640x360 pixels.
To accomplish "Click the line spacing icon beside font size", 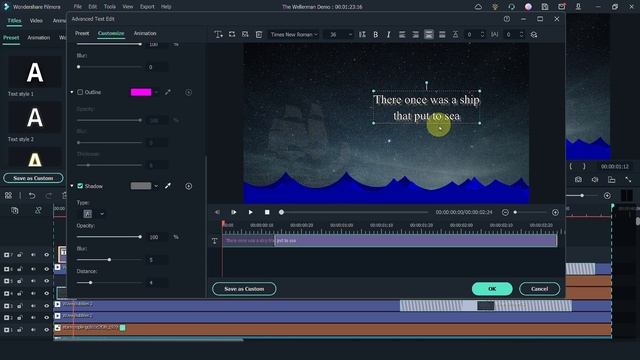I will 362,35.
